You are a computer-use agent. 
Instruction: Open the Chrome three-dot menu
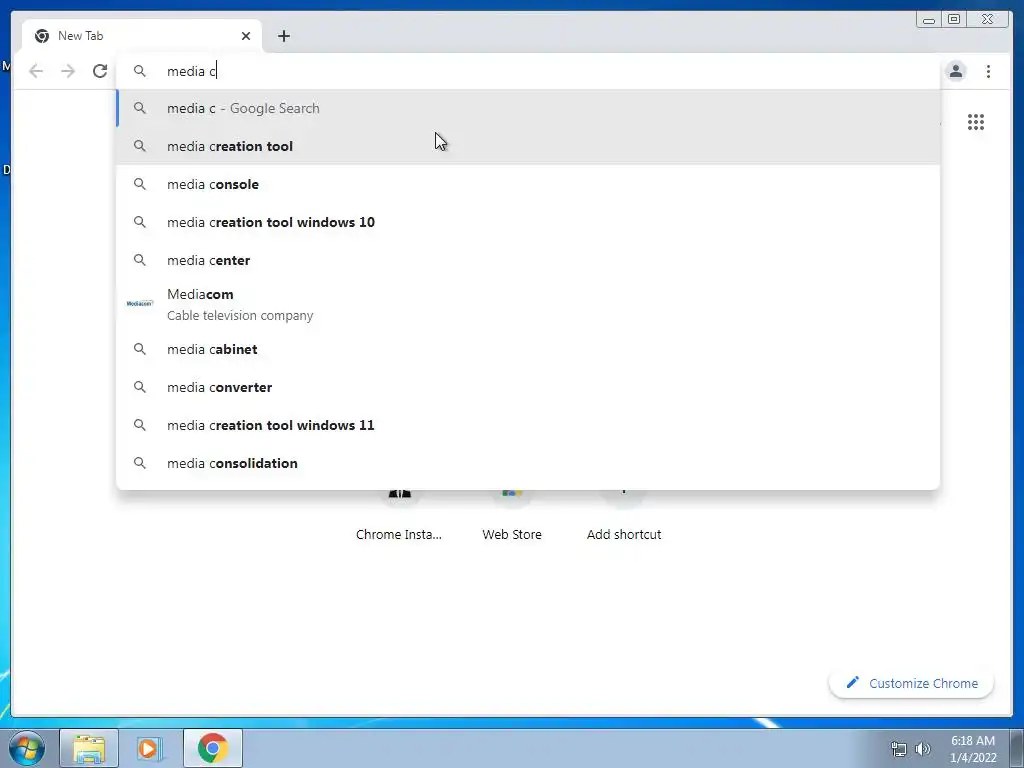[988, 71]
